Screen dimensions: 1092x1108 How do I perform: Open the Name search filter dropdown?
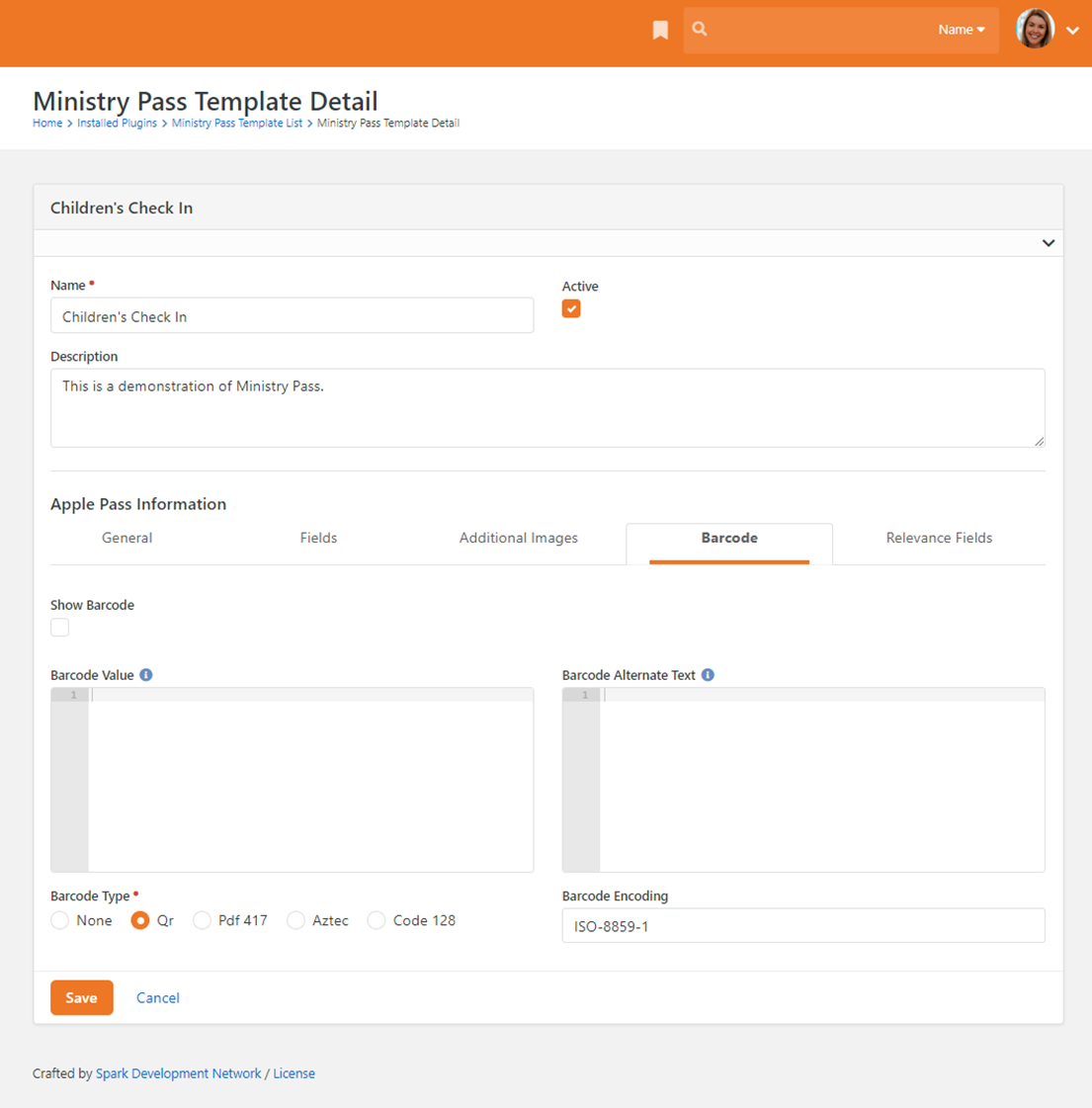coord(961,30)
